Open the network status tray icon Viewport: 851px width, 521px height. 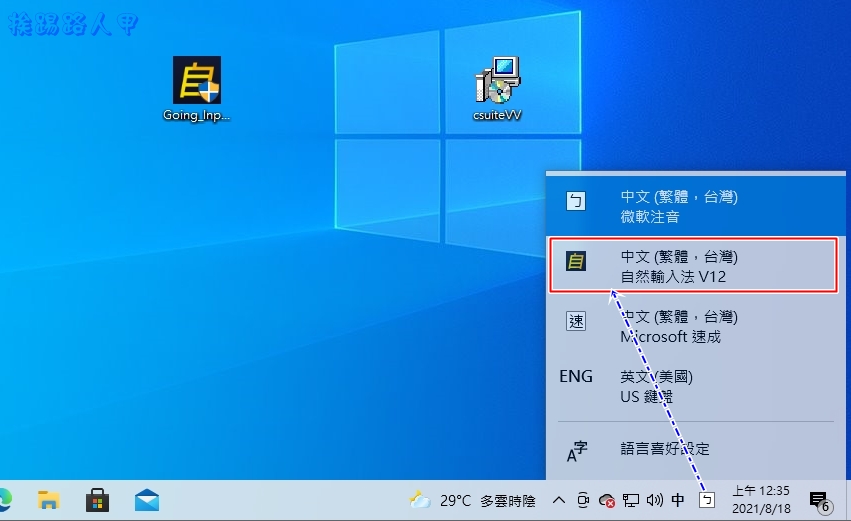click(x=631, y=500)
